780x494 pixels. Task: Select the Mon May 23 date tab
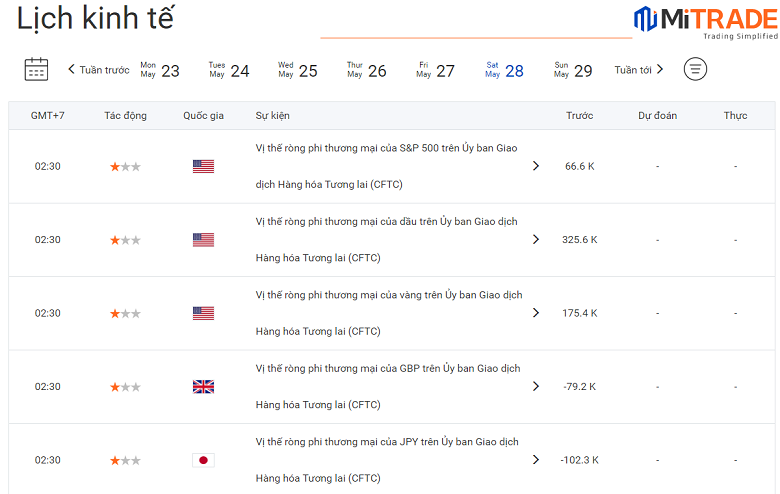click(x=160, y=70)
